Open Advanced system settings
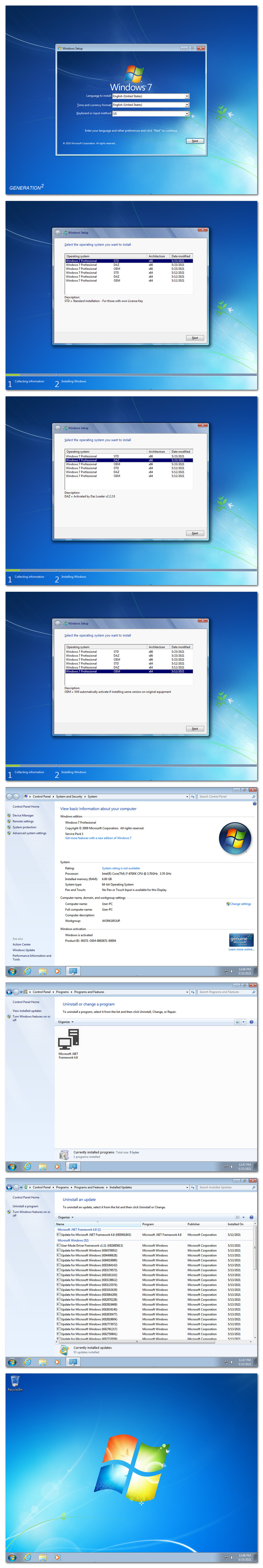Screen dimensions: 263x1568 coord(29,833)
